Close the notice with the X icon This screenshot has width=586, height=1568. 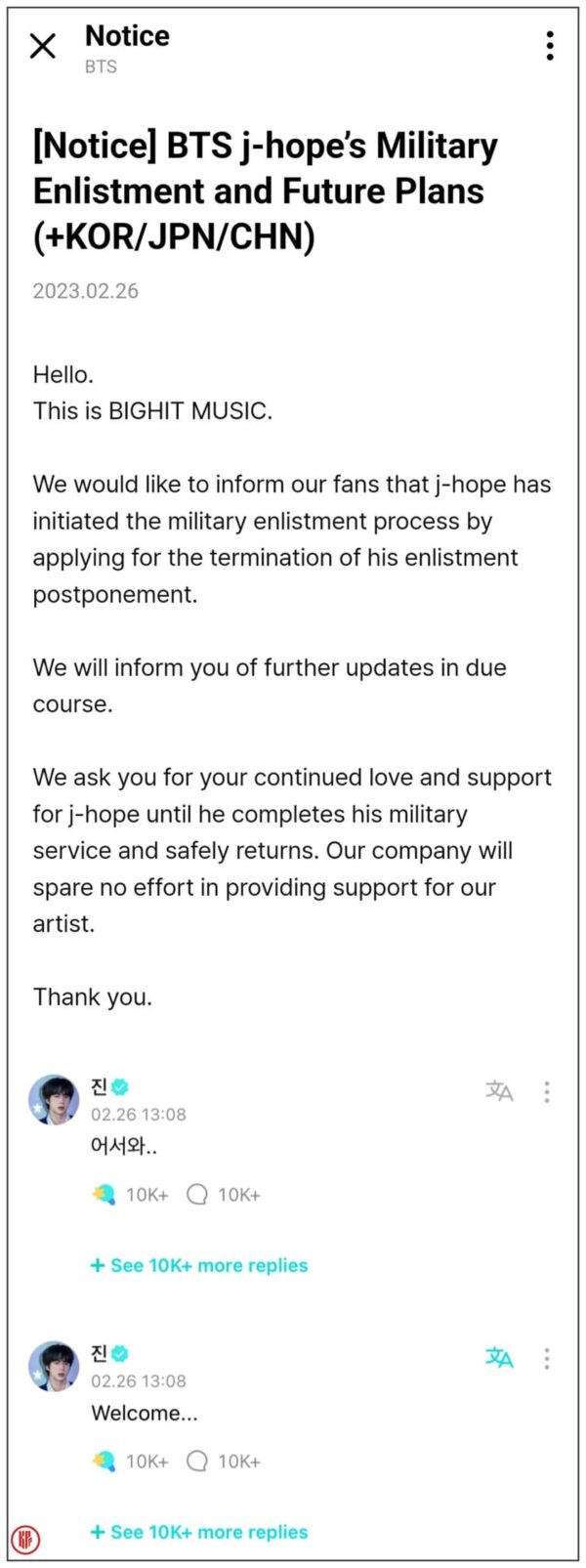point(42,46)
